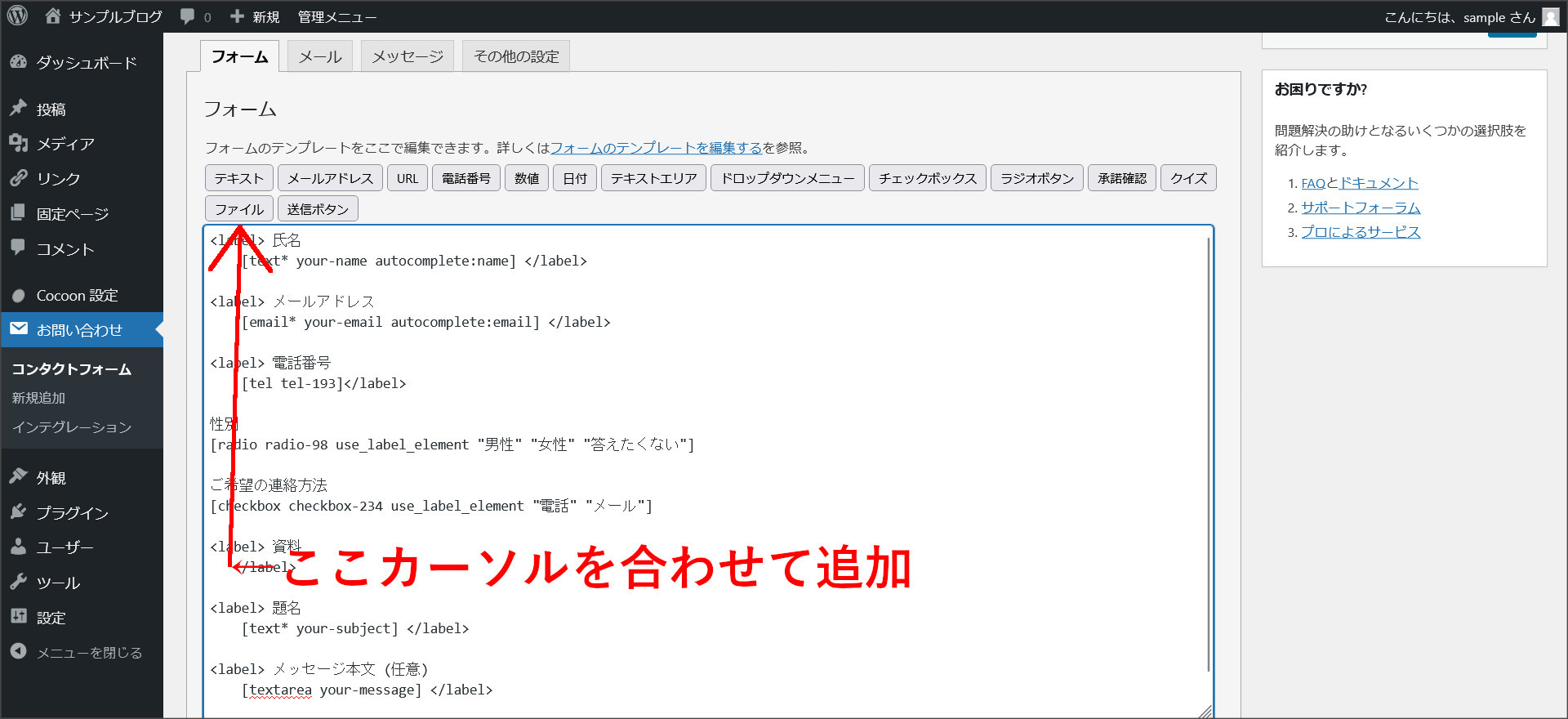Switch to the メール tab

pyautogui.click(x=320, y=56)
